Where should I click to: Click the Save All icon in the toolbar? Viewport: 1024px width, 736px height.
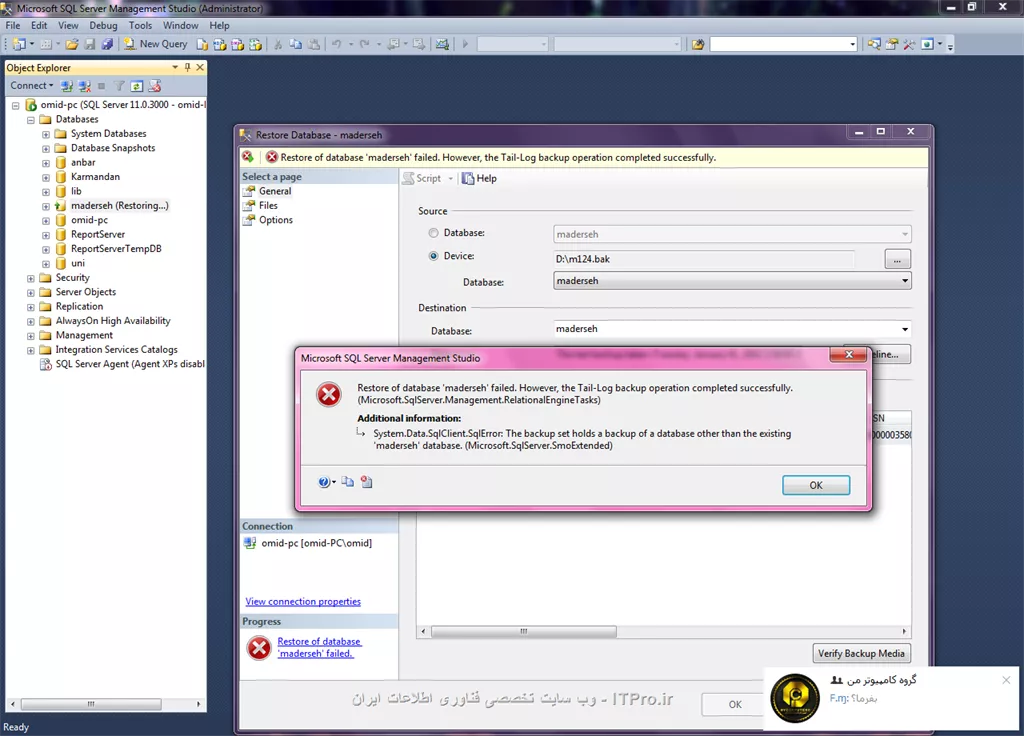coord(107,44)
